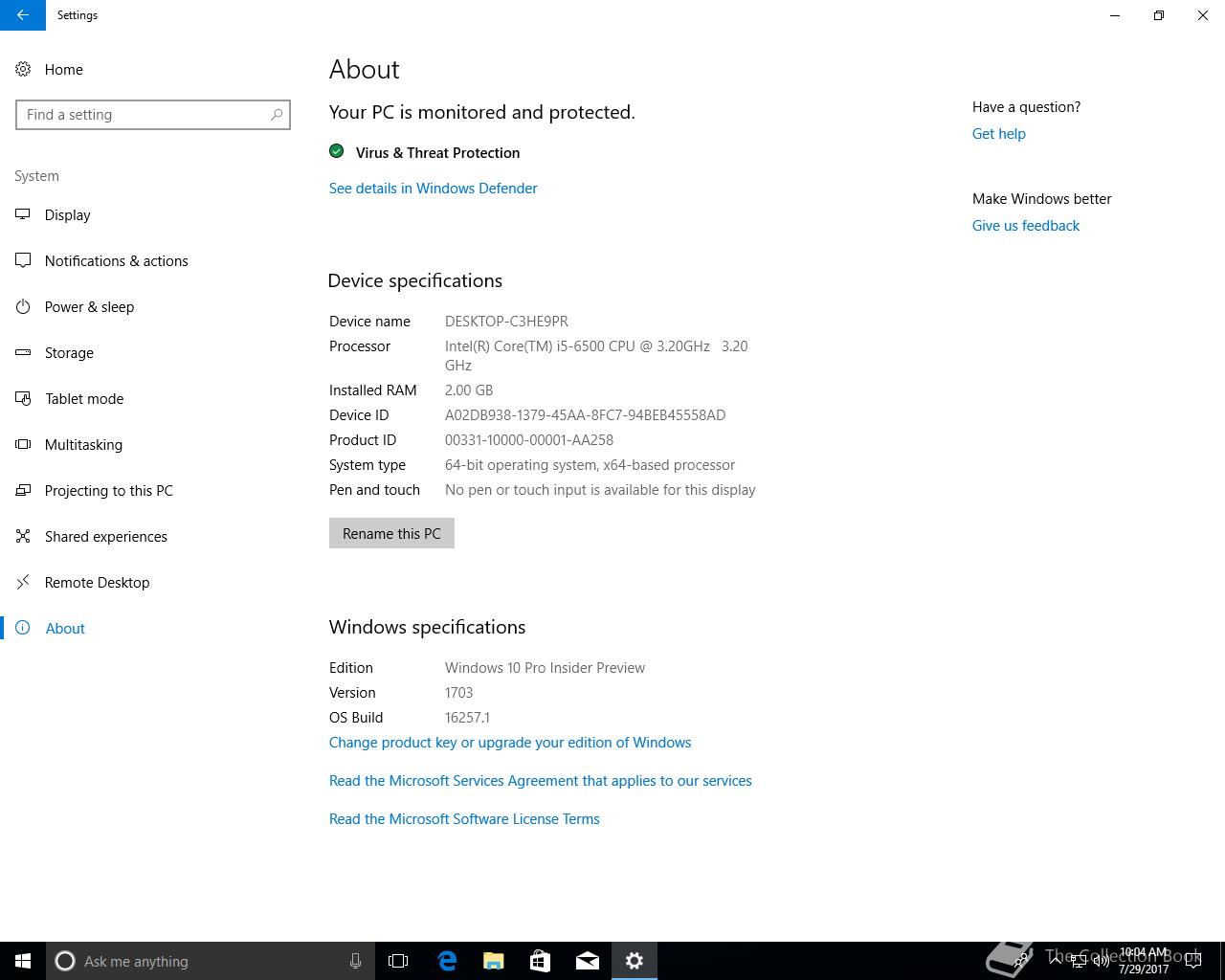Screen dimensions: 1225x980
Task: Open Task View from the taskbar
Action: click(x=398, y=961)
